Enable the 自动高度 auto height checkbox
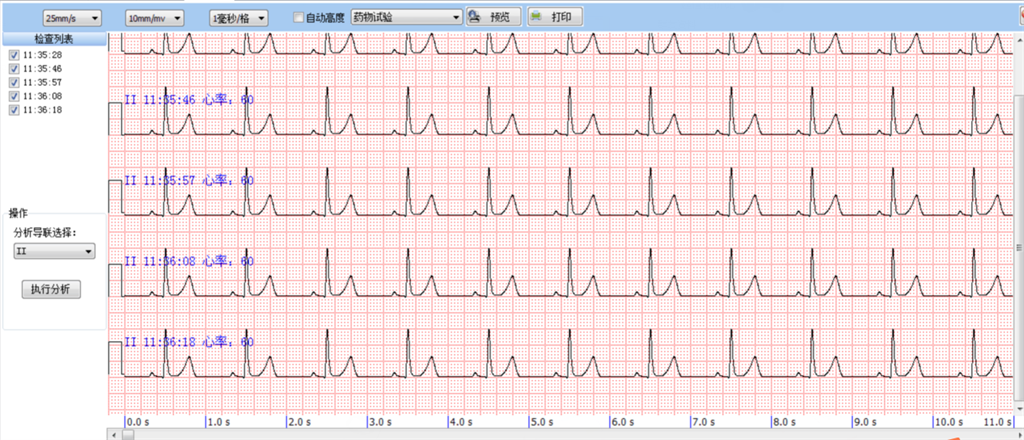The height and width of the screenshot is (440, 1024). pos(299,18)
